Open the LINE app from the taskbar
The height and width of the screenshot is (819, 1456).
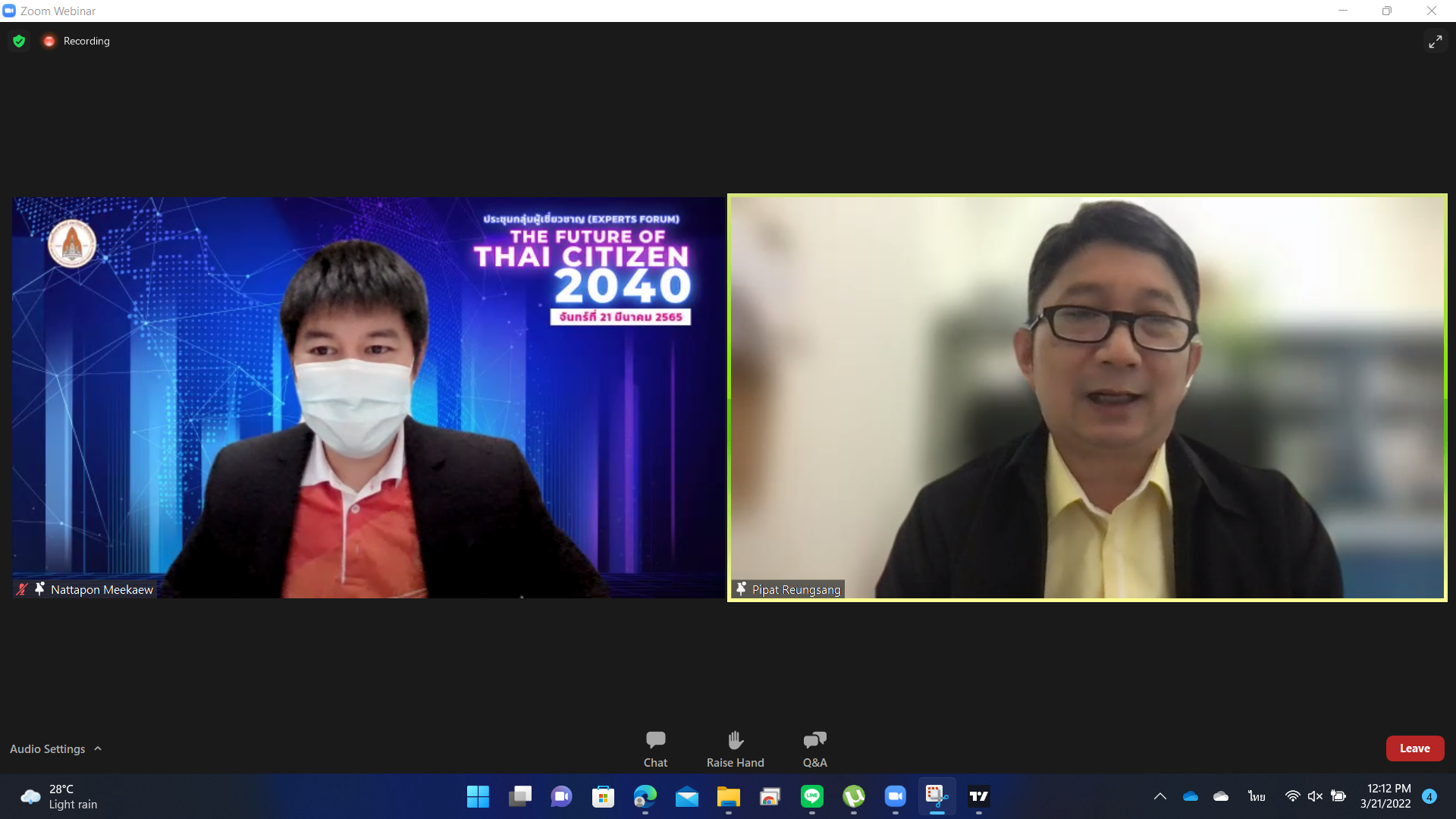[x=811, y=796]
